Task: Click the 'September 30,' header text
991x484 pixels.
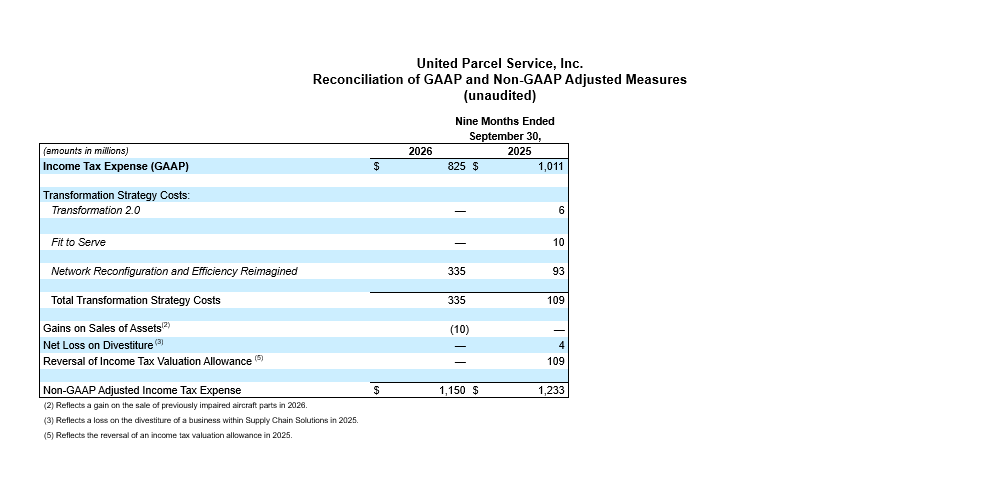Action: (x=505, y=136)
